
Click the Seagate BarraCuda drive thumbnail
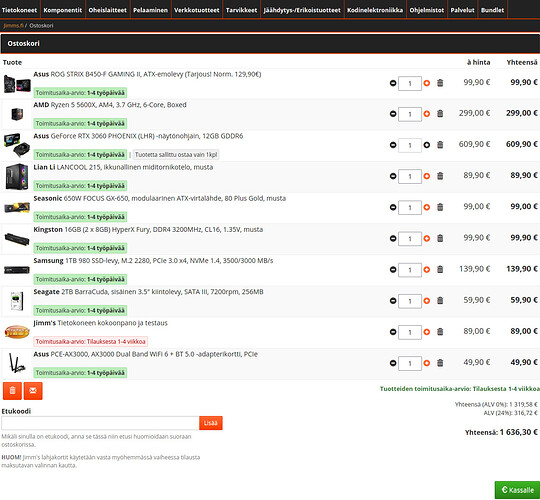coord(17,301)
